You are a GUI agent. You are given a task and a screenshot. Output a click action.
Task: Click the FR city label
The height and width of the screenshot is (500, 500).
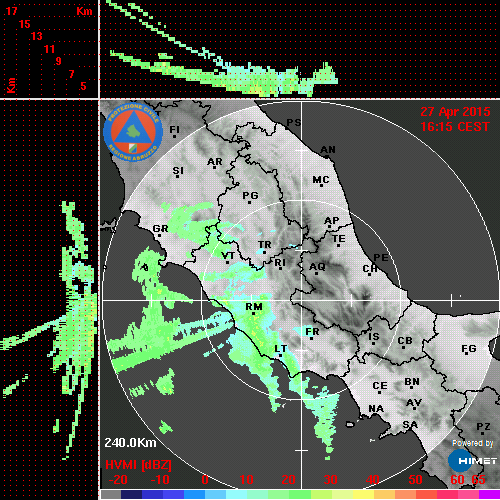click(312, 332)
